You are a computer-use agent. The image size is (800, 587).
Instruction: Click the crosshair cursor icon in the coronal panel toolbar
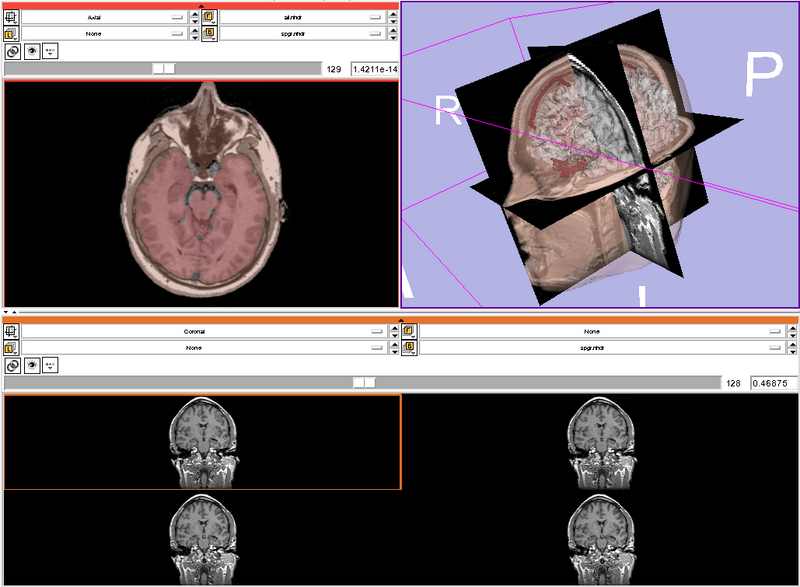[48, 362]
